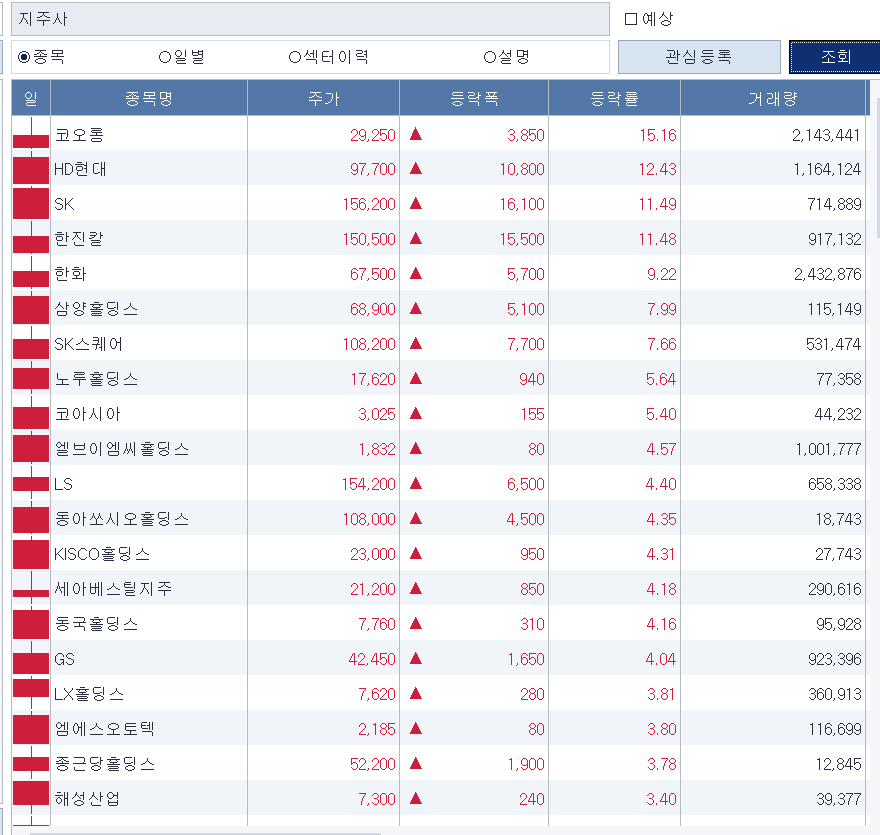Select the 삼양홀딩스 stock name
880x835 pixels.
(96, 309)
